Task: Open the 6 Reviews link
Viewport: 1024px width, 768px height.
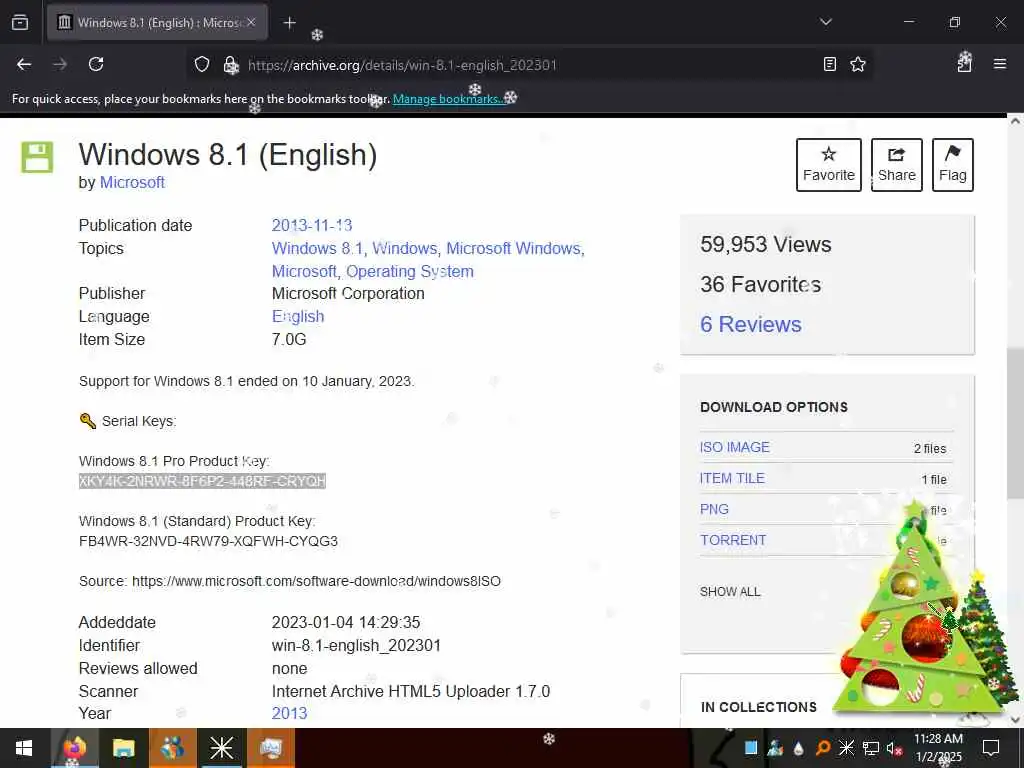Action: [750, 325]
